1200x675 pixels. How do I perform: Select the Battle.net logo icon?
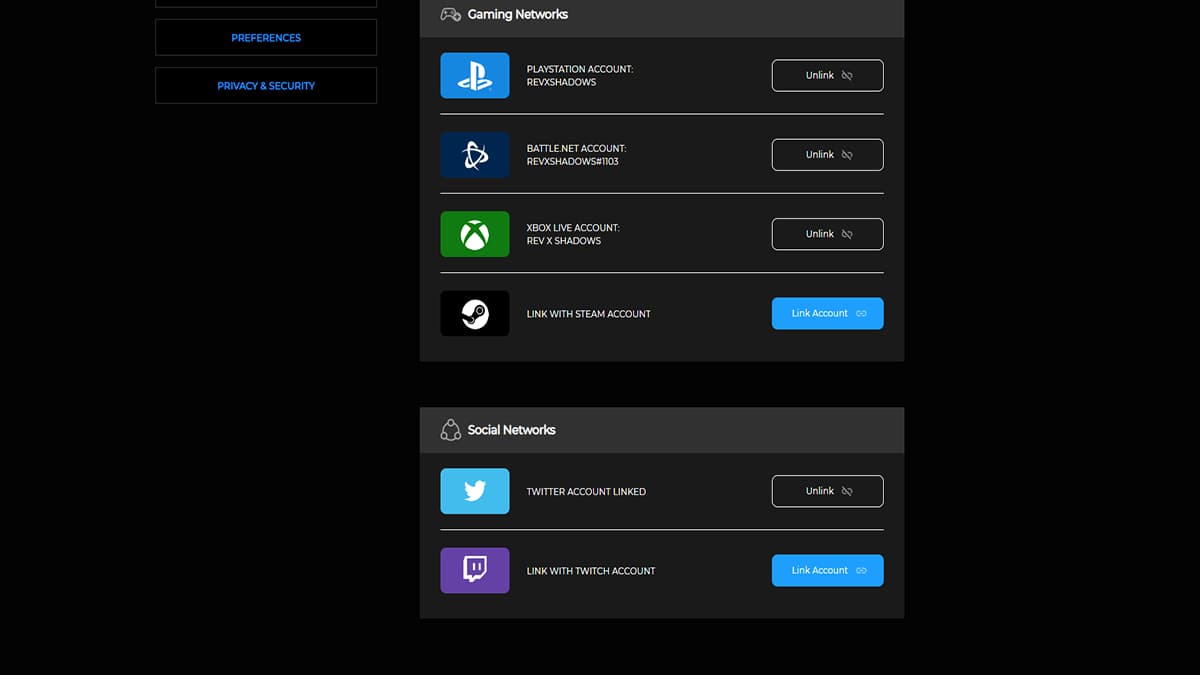[474, 154]
